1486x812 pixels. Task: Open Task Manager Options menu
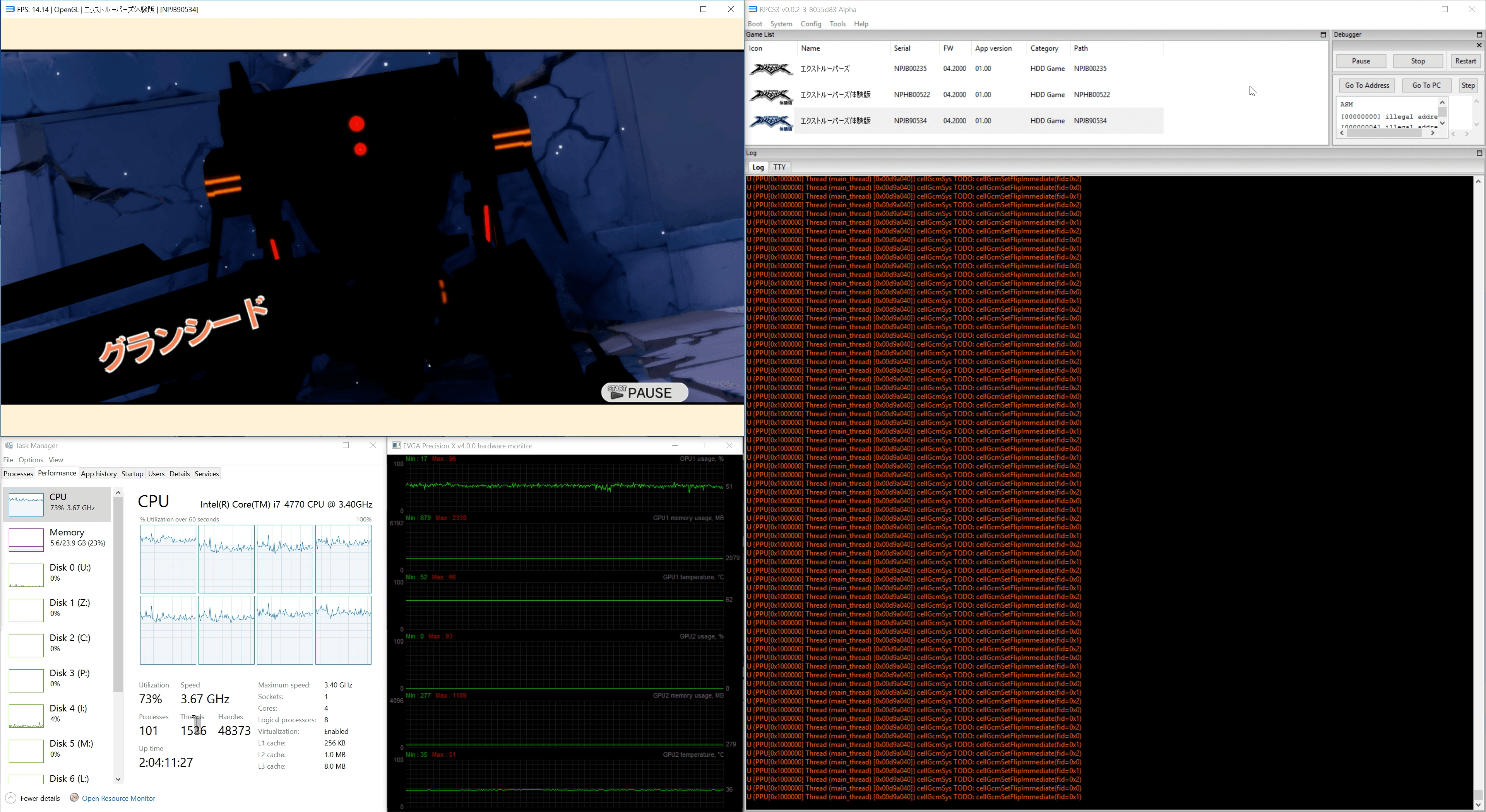[31, 460]
